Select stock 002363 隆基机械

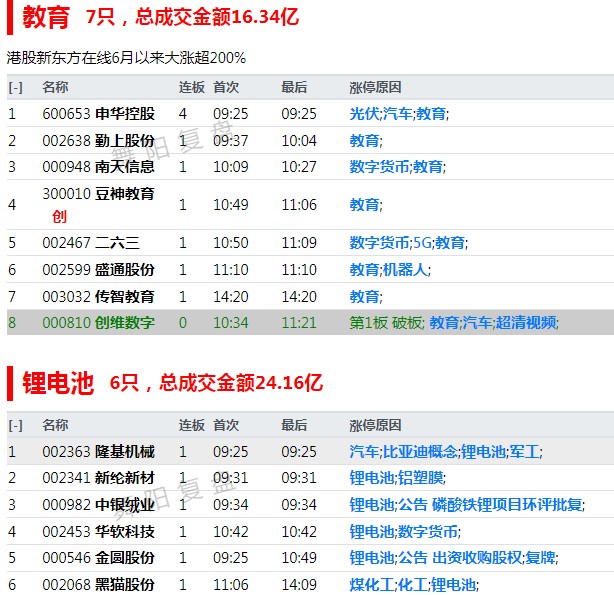coord(99,452)
